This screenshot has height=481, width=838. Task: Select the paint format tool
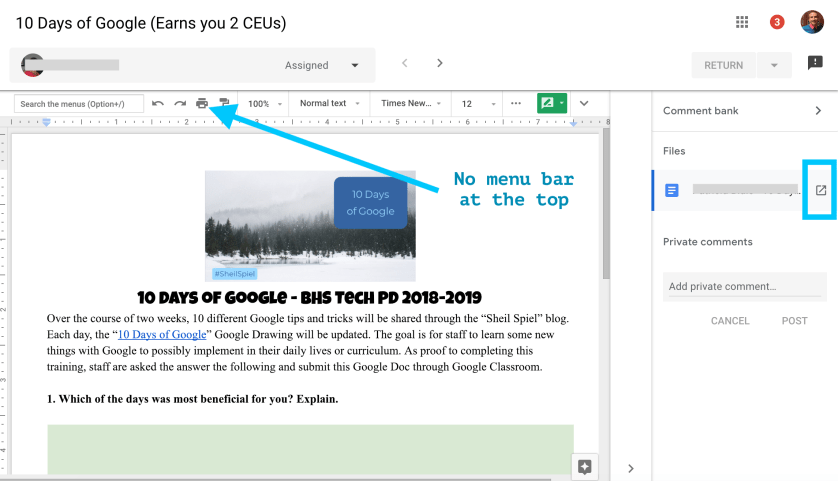(224, 103)
